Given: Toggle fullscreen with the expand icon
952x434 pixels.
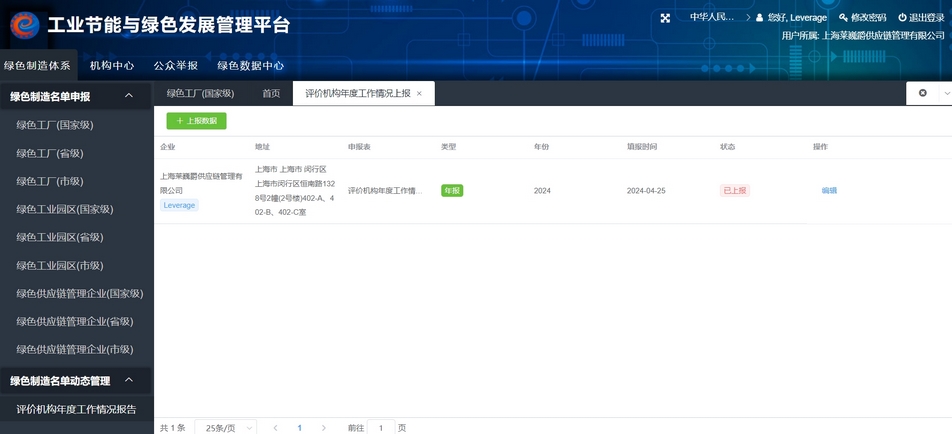Looking at the screenshot, I should 665,18.
